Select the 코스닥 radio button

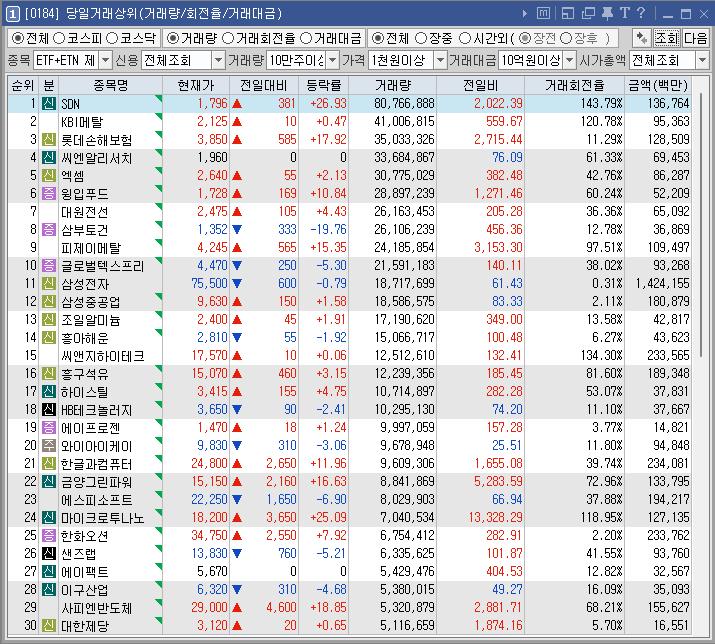click(x=112, y=38)
